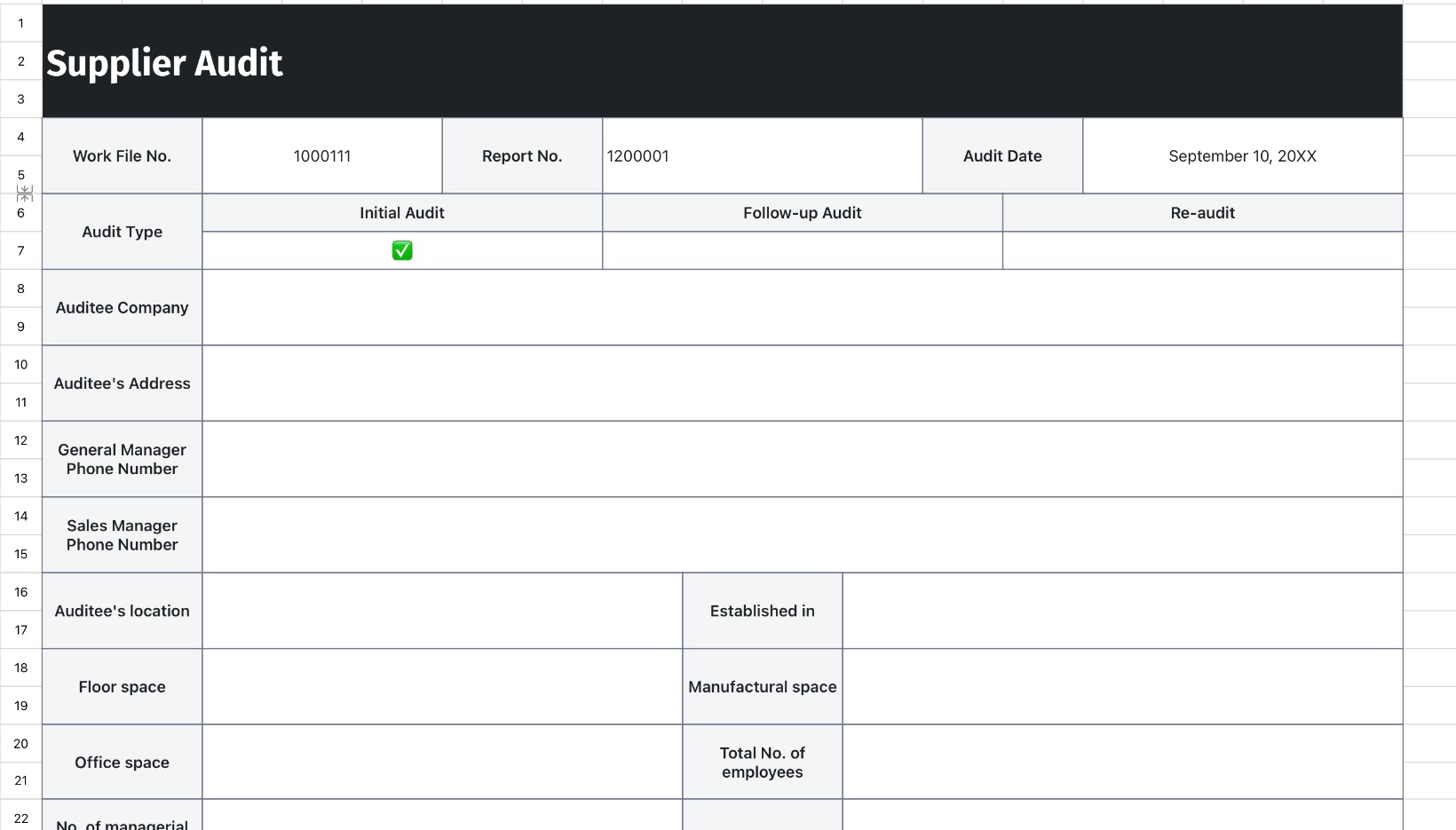Screen dimensions: 1456x830
Task: Select the Established in label cell
Action: [x=763, y=611]
